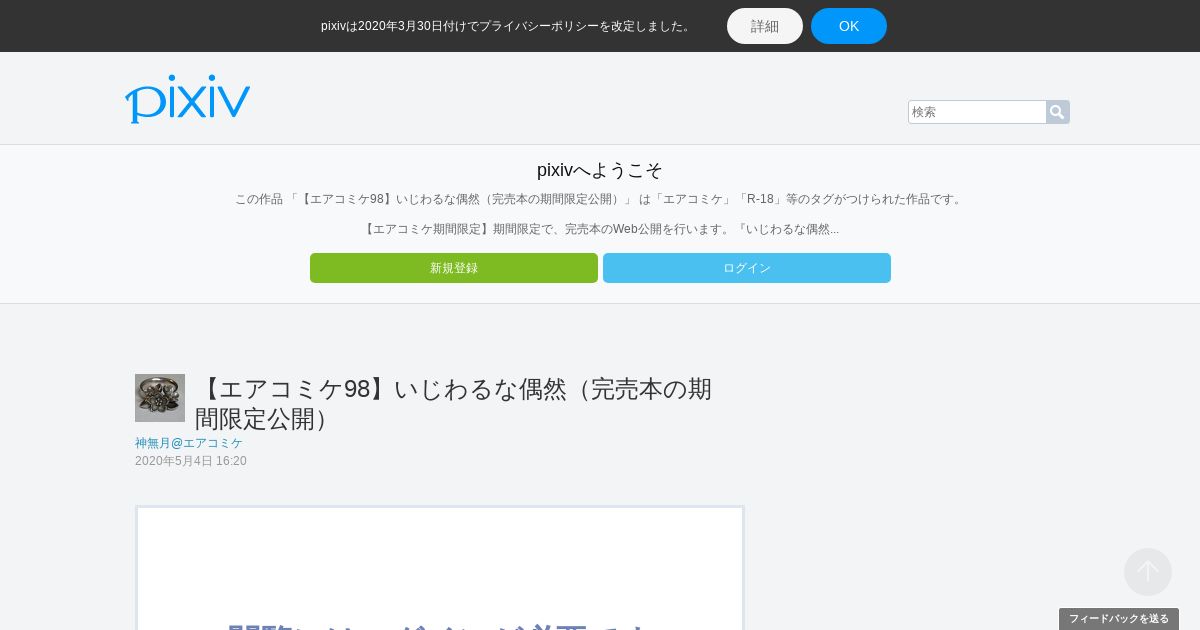This screenshot has width=1200, height=630.
Task: Click the 詳細 button in privacy banner
Action: click(765, 26)
